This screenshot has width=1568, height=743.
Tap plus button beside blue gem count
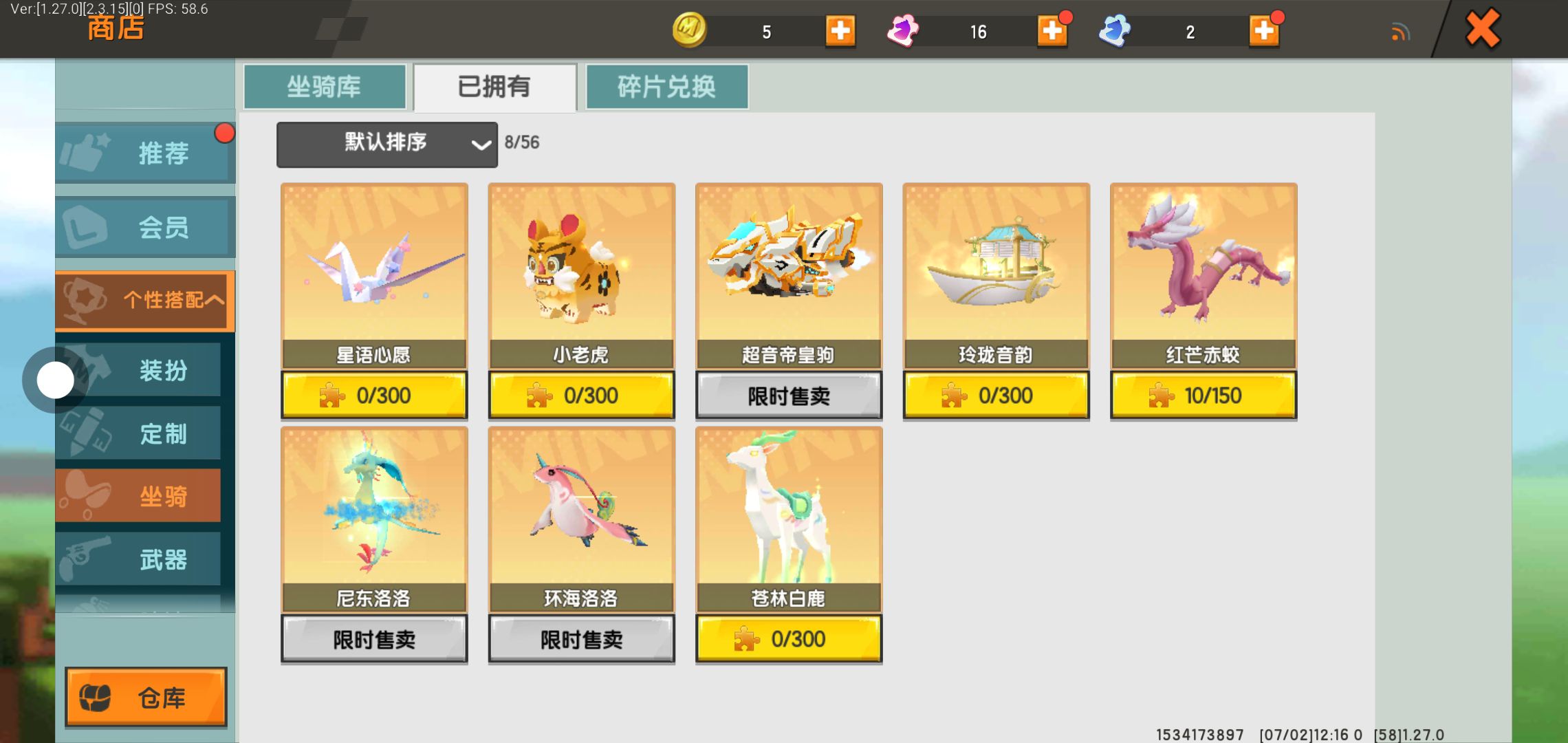click(1264, 31)
